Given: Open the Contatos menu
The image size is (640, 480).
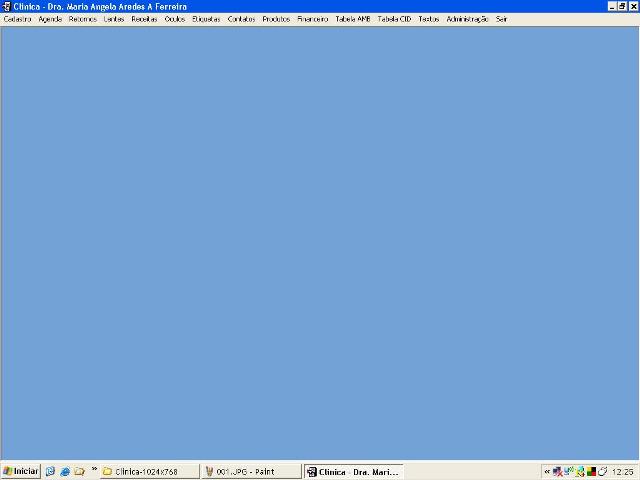Looking at the screenshot, I should [241, 19].
